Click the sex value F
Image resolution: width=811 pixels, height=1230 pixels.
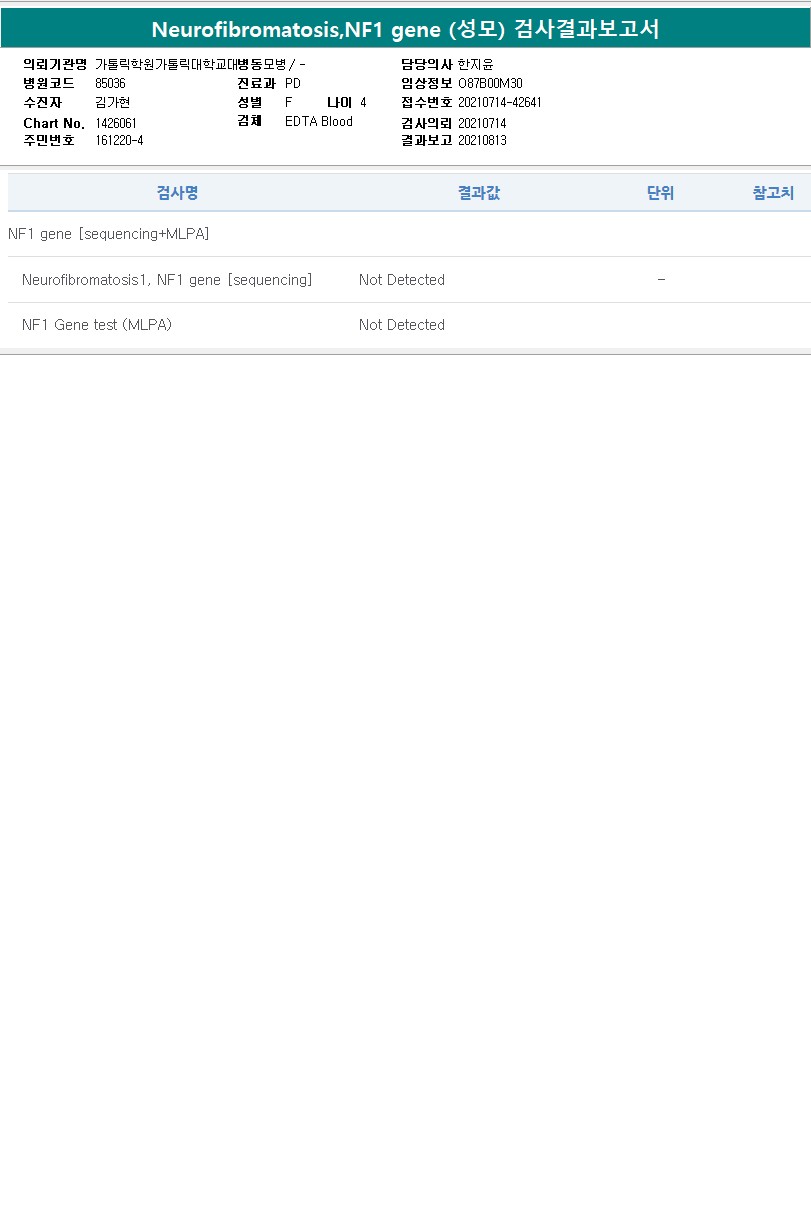click(289, 103)
